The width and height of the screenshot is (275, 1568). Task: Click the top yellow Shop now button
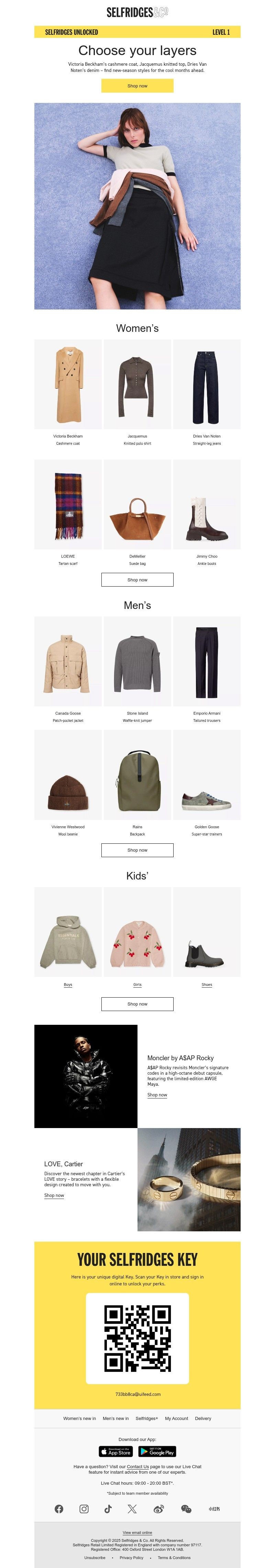(x=137, y=86)
